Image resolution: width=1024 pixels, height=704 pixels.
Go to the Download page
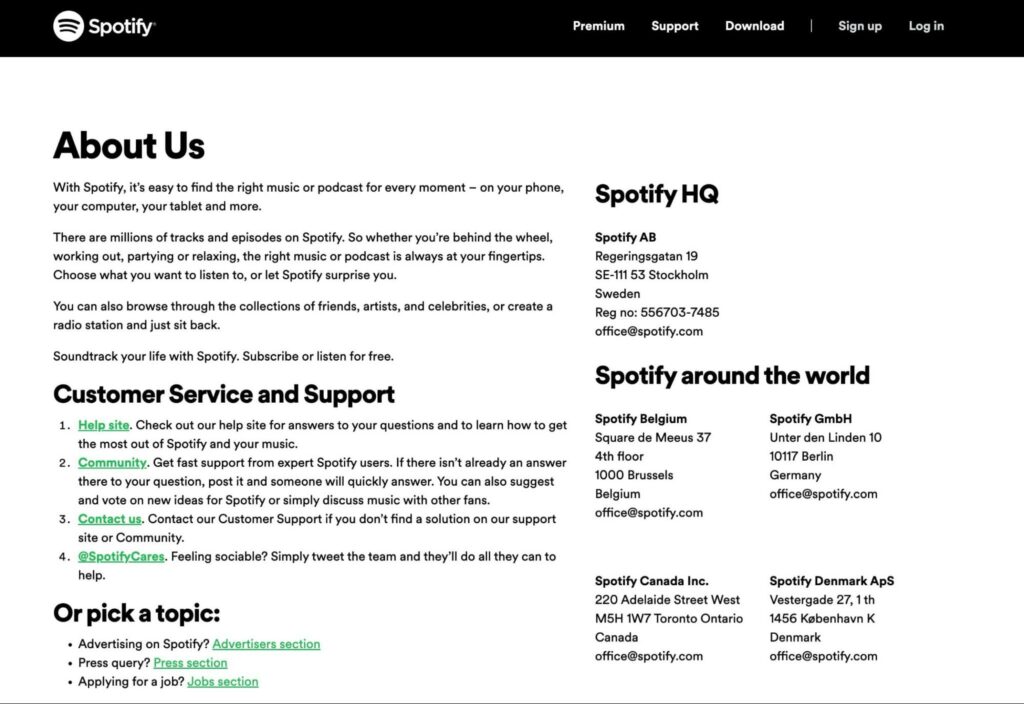(754, 26)
